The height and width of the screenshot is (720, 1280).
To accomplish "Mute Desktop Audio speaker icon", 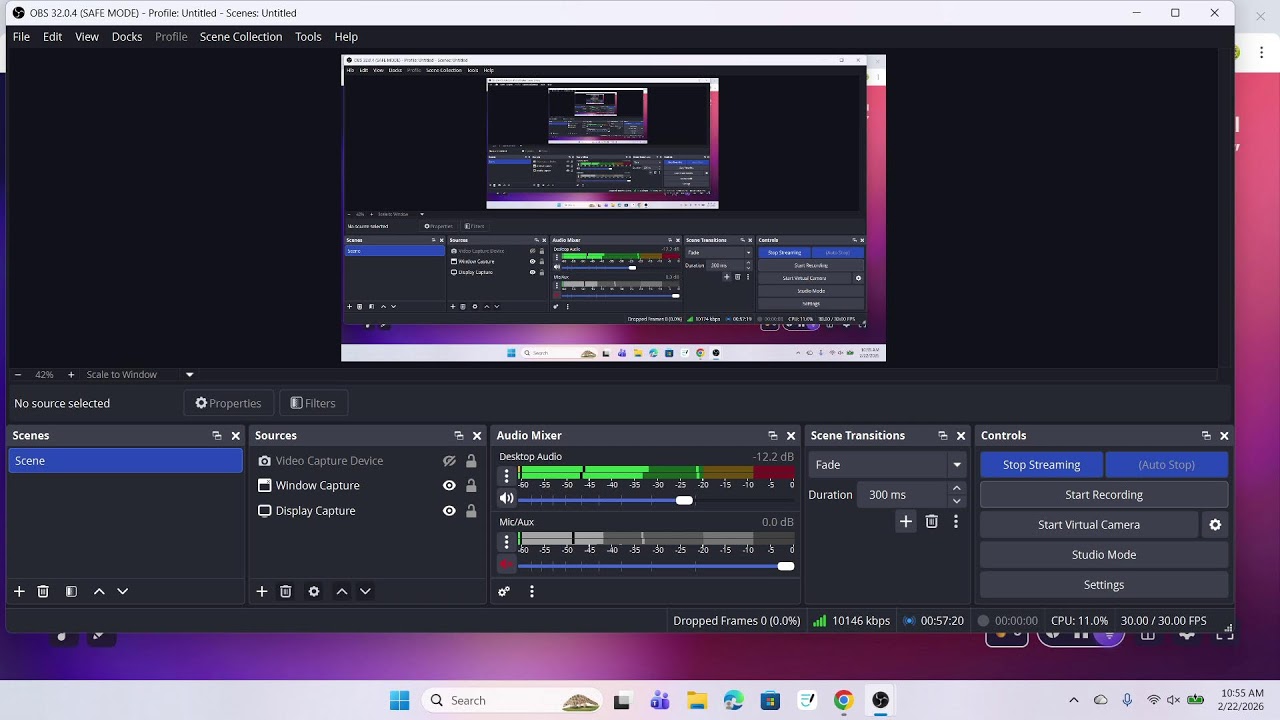I will click(x=507, y=498).
